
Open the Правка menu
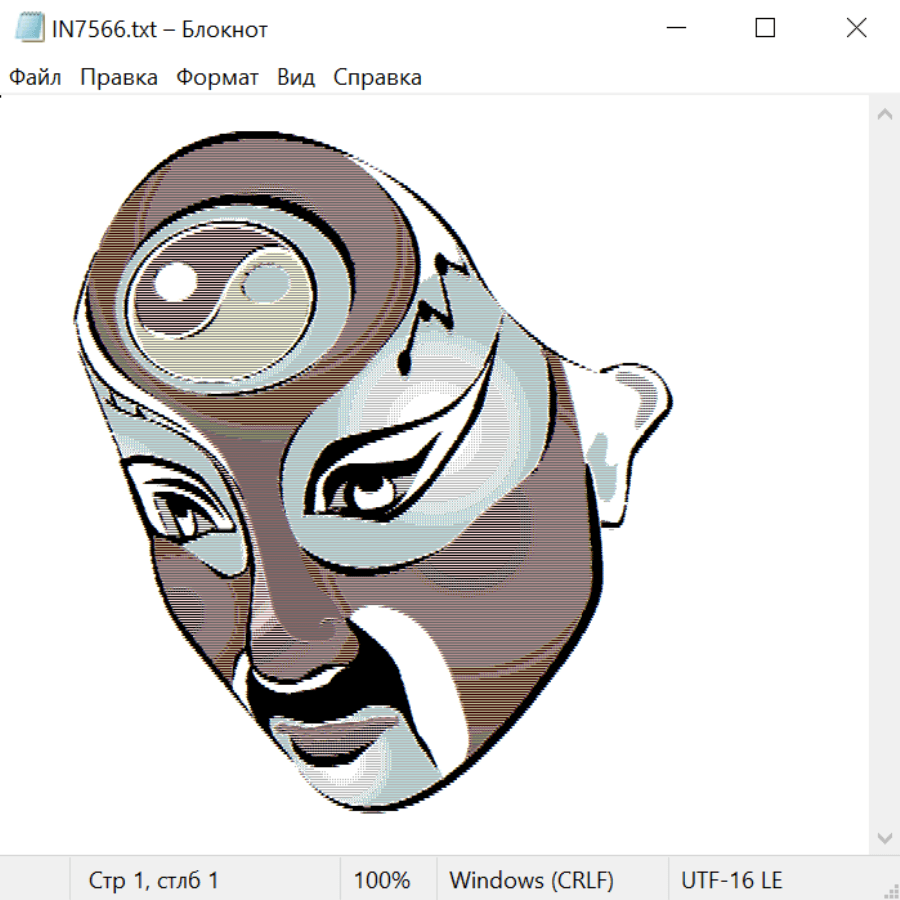click(119, 78)
